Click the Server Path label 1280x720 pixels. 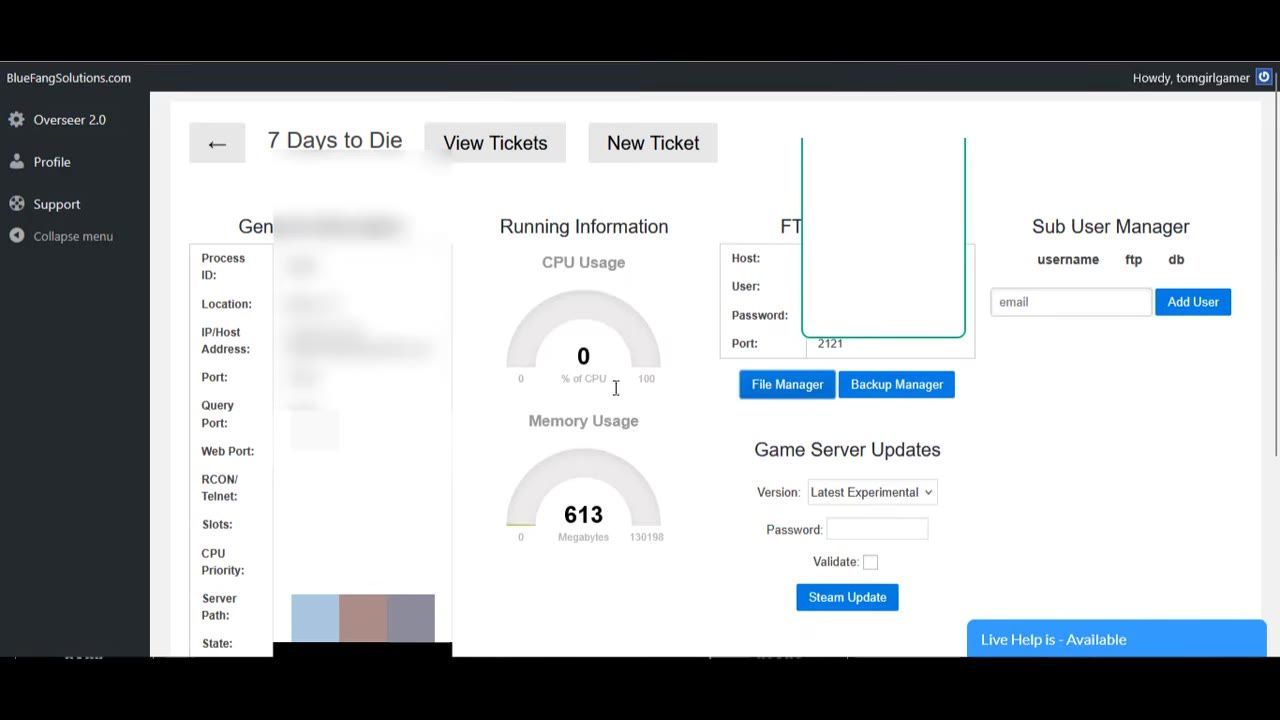[x=219, y=607]
